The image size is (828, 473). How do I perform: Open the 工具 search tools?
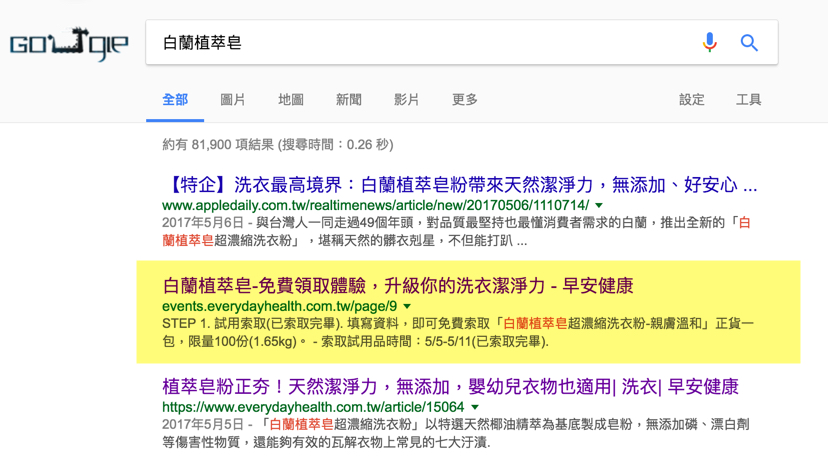pyautogui.click(x=749, y=100)
